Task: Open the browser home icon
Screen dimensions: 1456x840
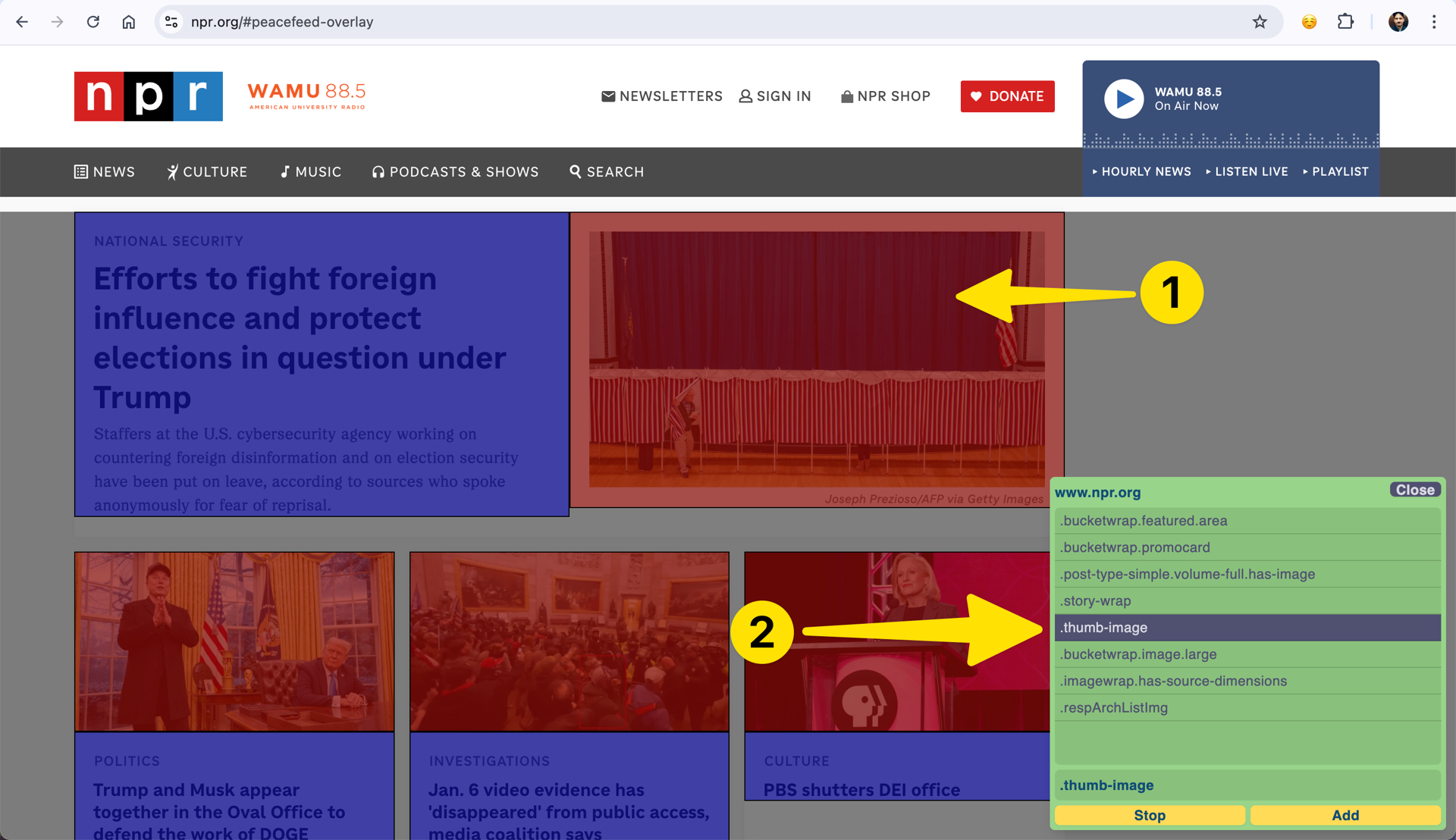Action: tap(129, 22)
